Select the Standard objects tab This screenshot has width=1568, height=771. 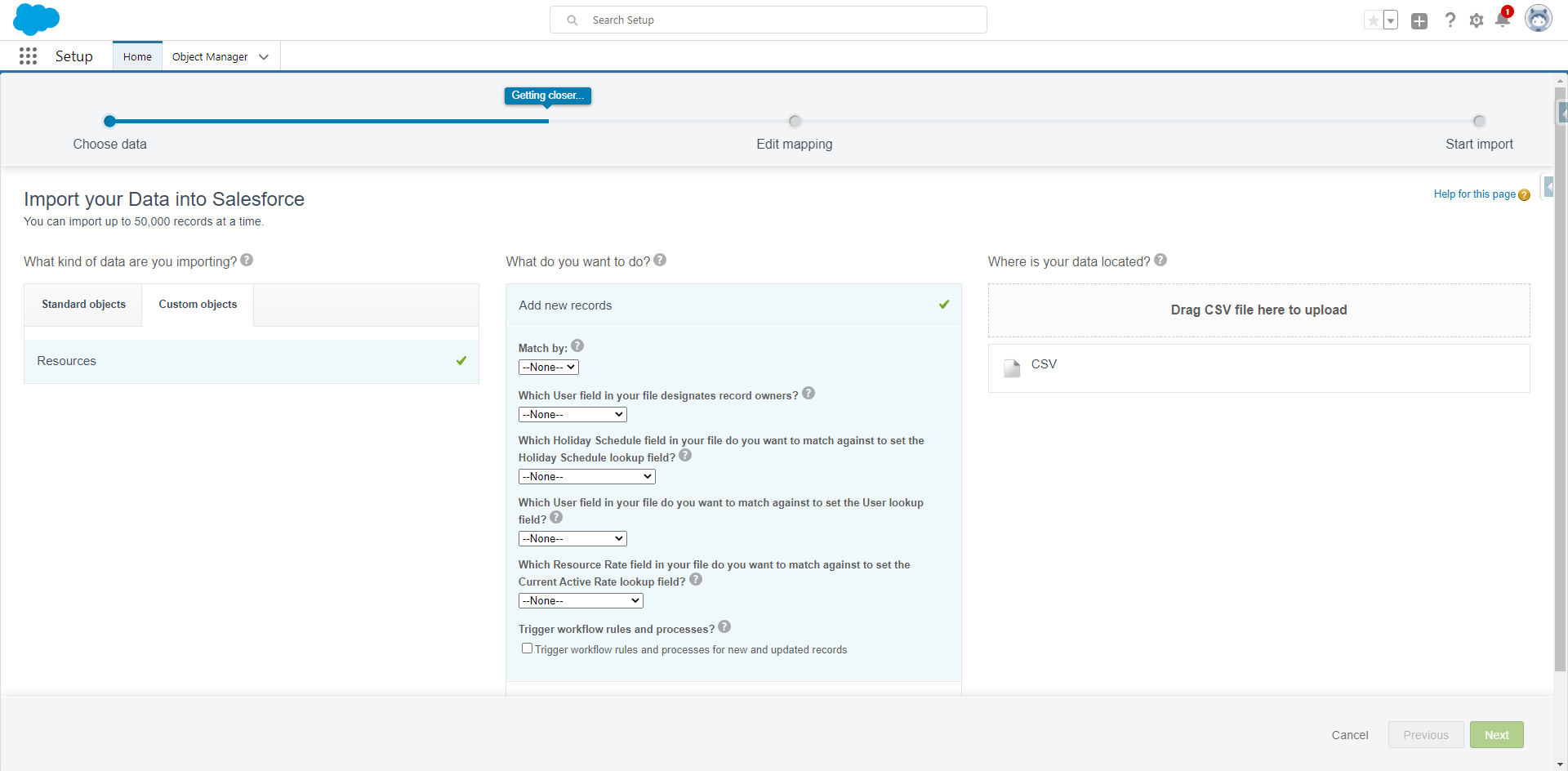[x=83, y=305]
